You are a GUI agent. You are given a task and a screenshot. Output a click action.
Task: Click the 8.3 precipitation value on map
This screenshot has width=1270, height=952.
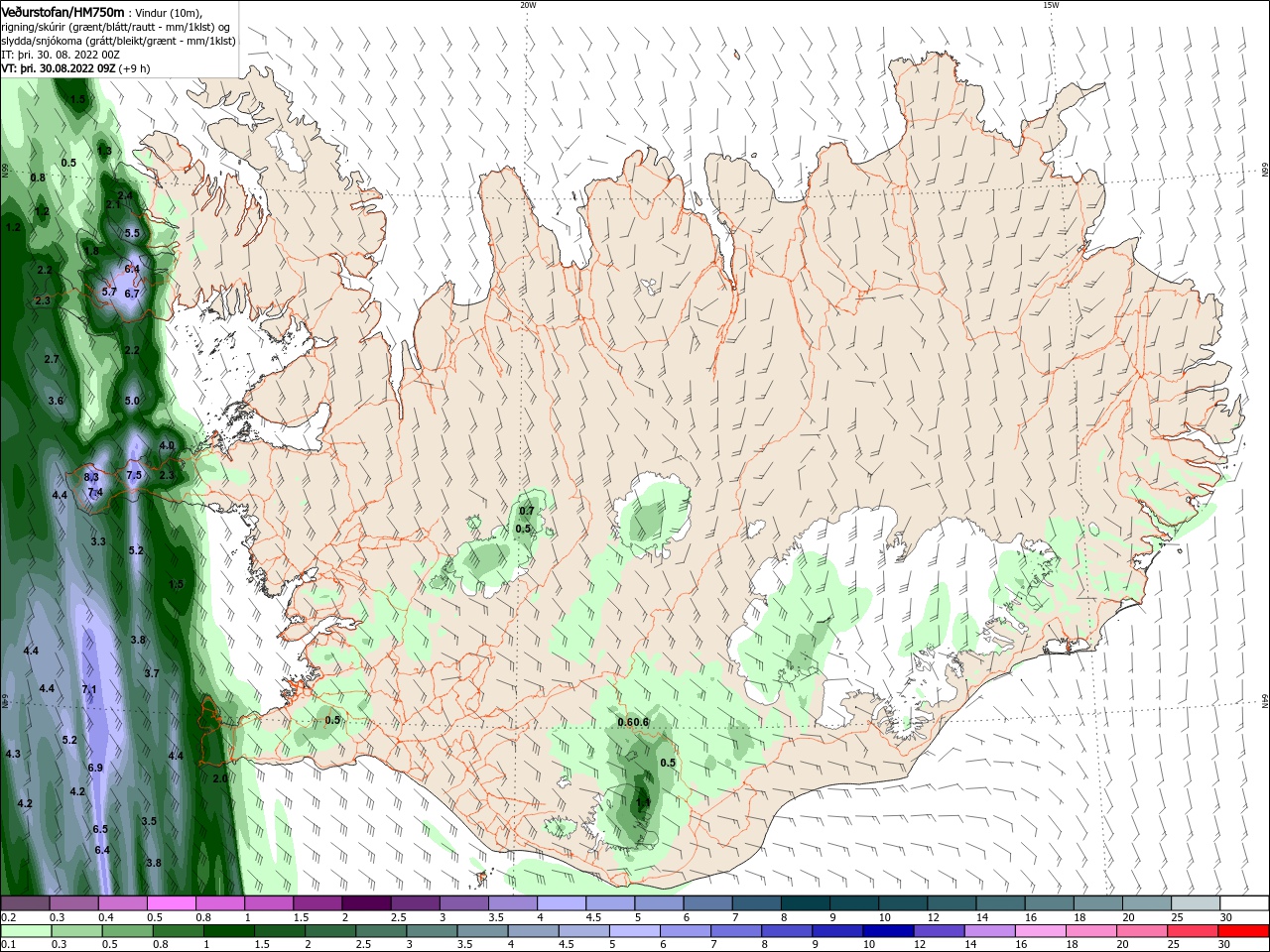click(91, 478)
